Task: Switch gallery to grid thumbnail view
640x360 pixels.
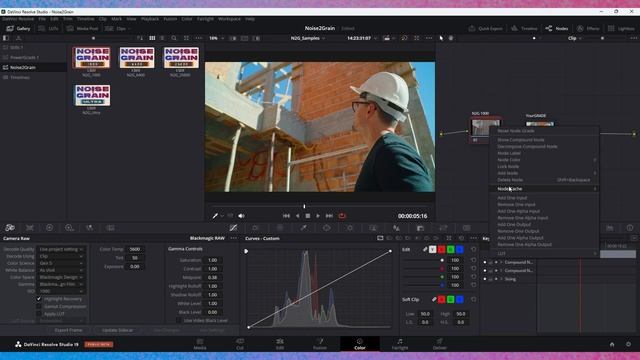Action: click(x=152, y=38)
